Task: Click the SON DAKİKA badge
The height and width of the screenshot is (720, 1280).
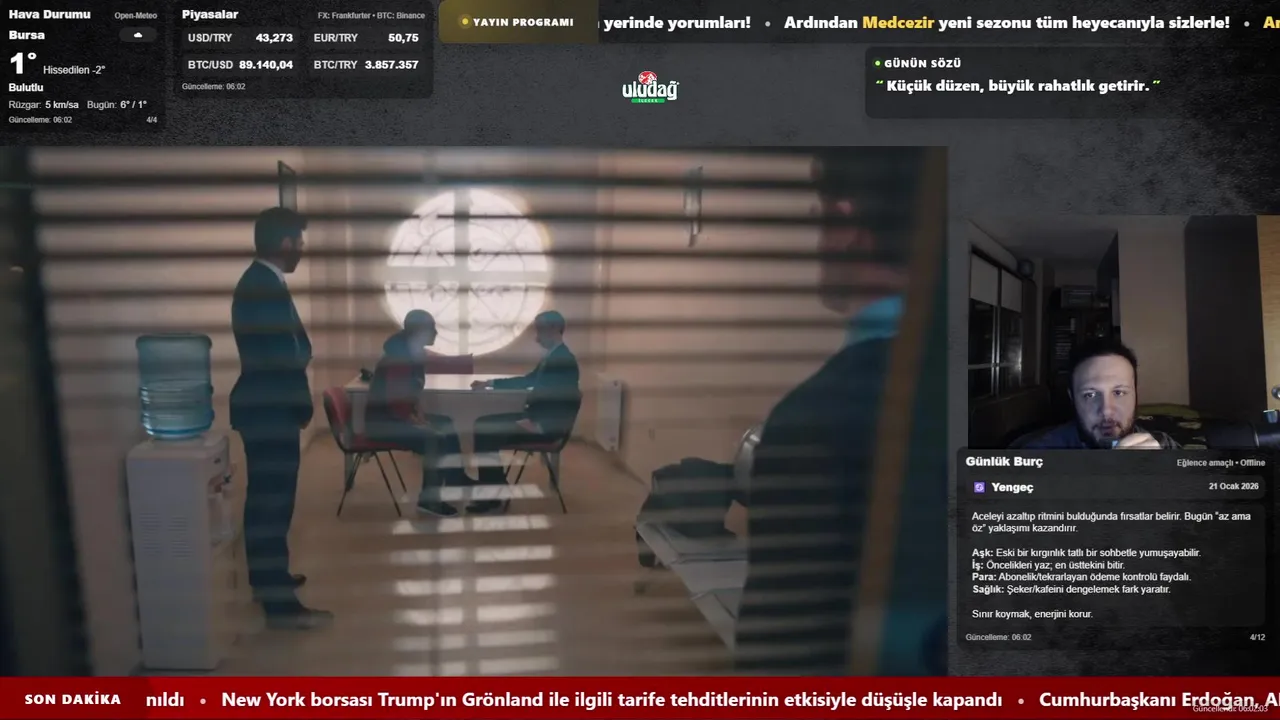Action: click(72, 700)
